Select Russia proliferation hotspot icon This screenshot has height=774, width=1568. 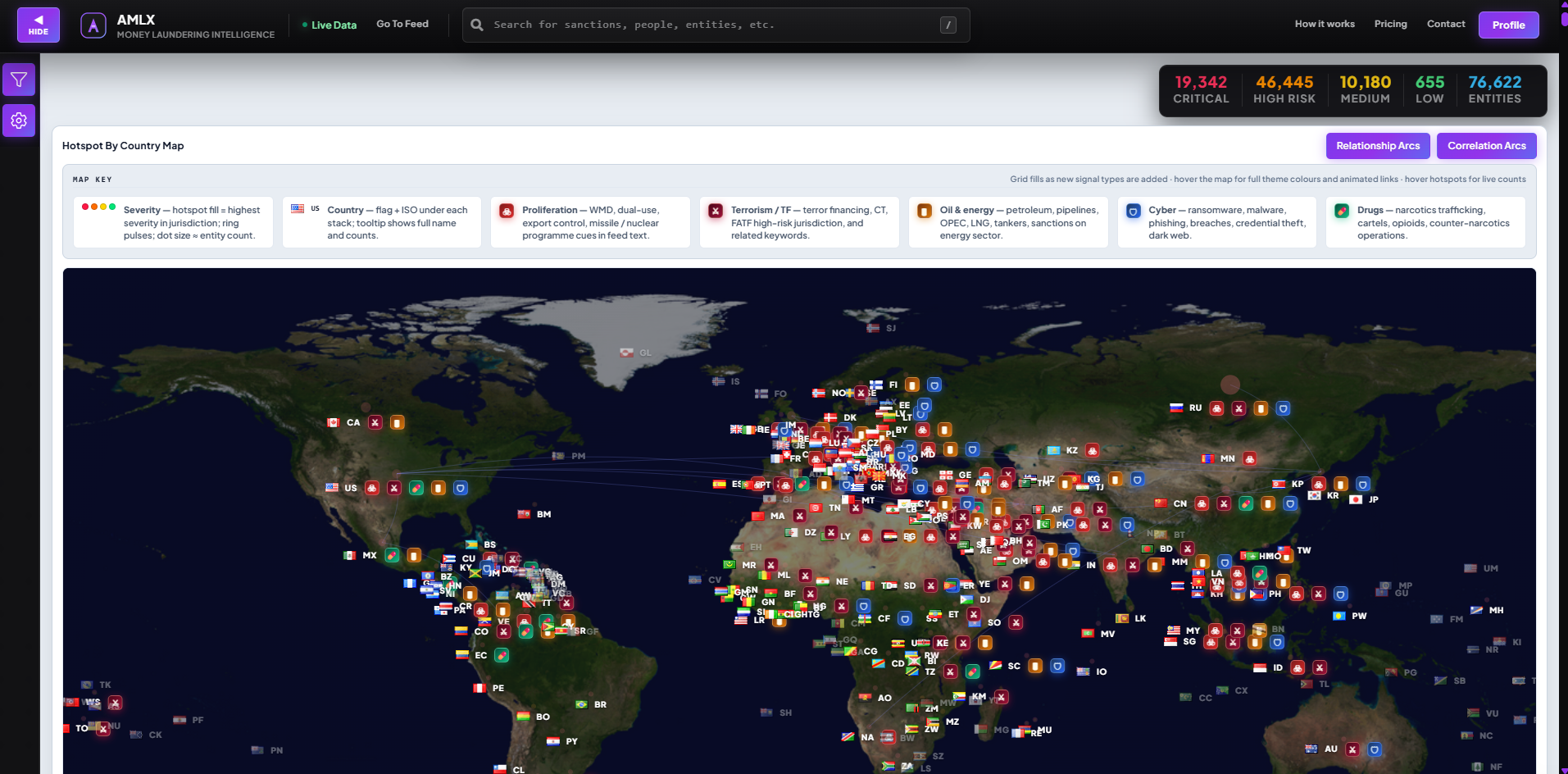tap(1217, 407)
